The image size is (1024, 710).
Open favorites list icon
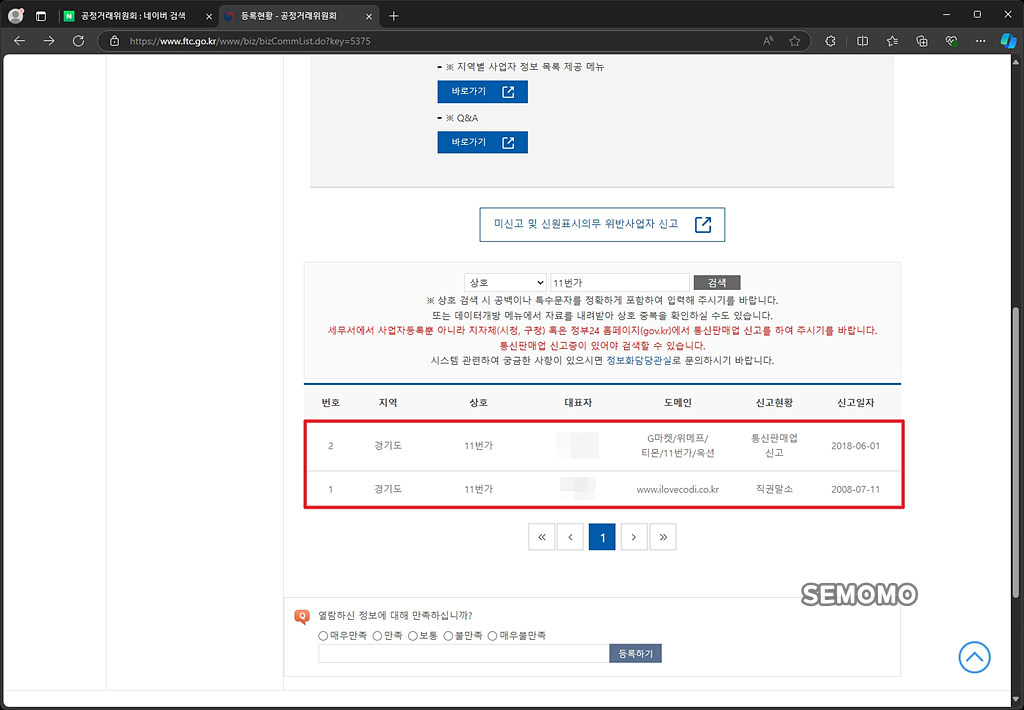click(x=892, y=40)
